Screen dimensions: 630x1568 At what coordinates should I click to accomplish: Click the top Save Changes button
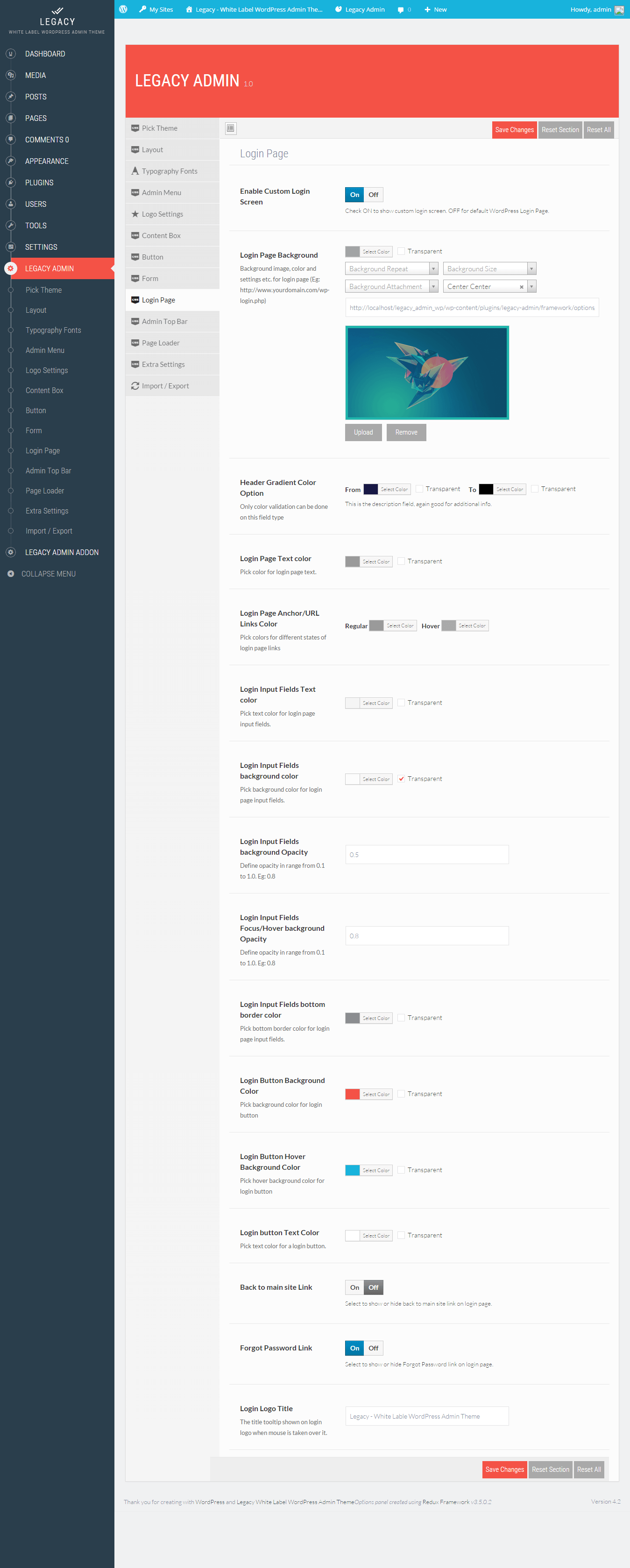point(514,130)
